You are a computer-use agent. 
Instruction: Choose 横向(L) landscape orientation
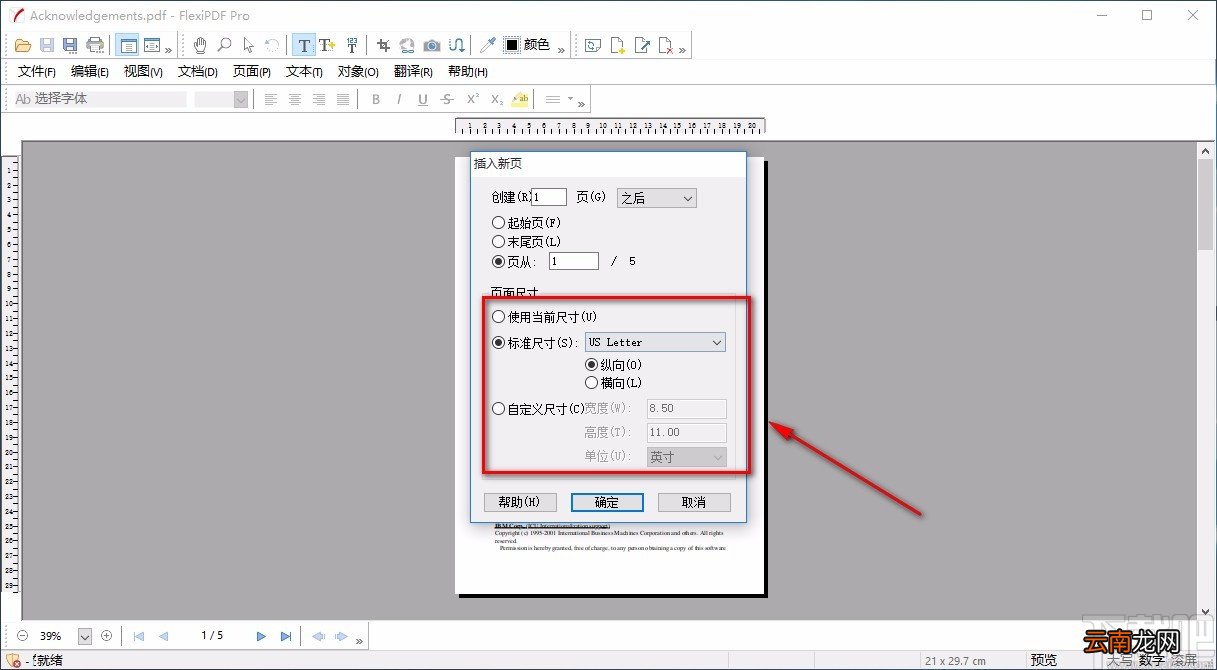click(x=591, y=382)
